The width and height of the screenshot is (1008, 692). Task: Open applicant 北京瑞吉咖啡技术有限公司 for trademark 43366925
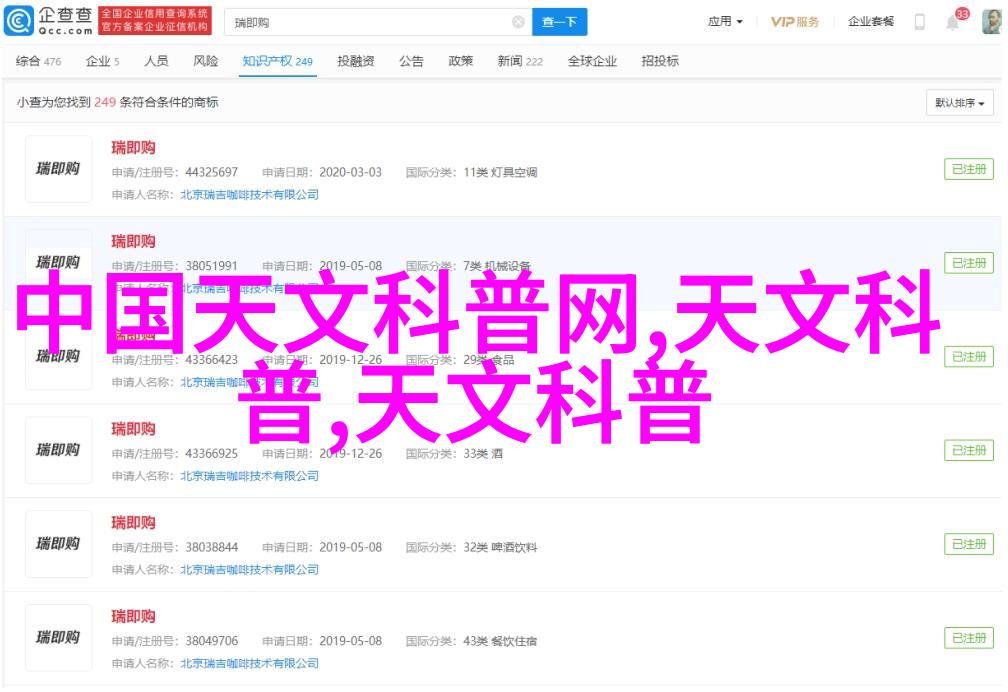(249, 476)
